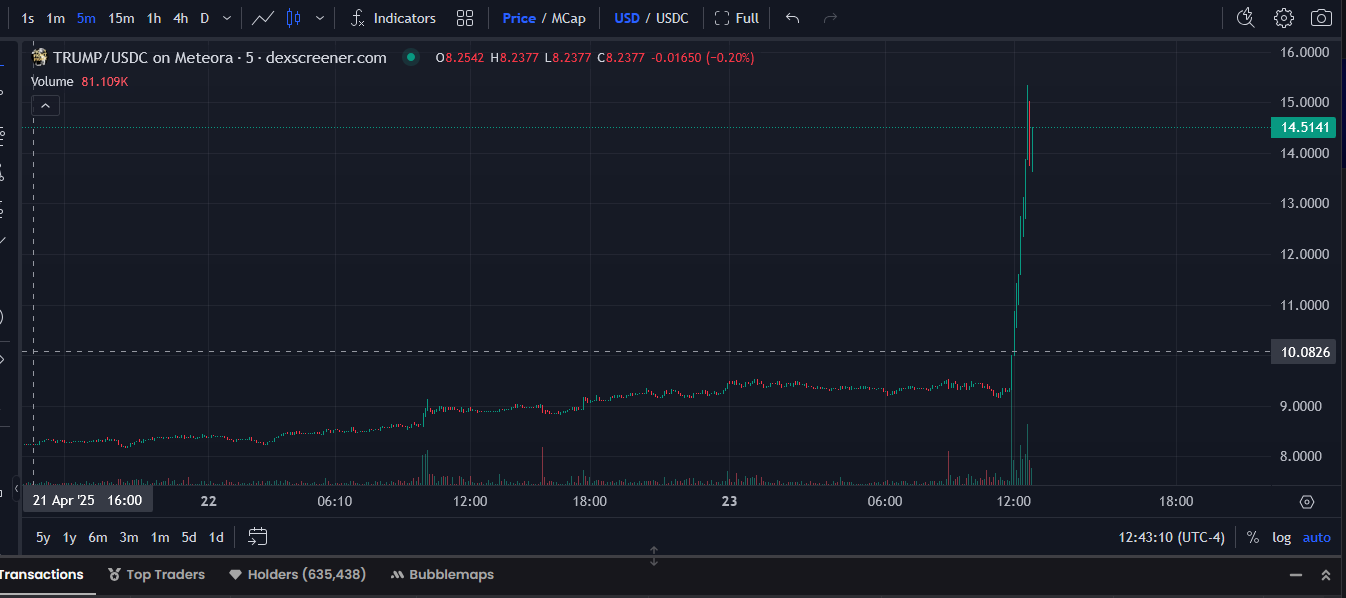This screenshot has height=598, width=1346.
Task: Set chart interval to 1m
Action: pyautogui.click(x=56, y=18)
